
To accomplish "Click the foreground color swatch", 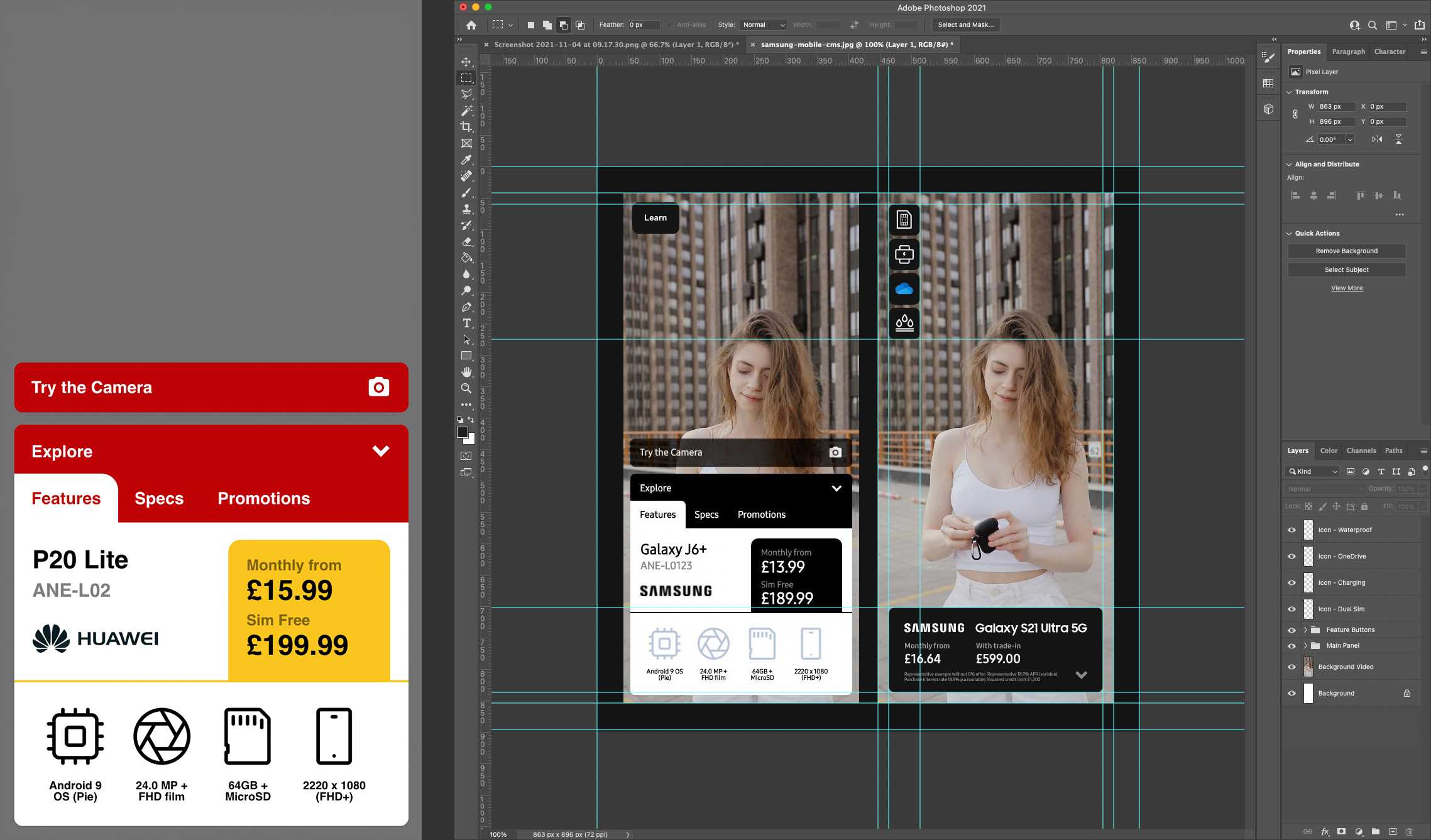I will coord(462,432).
